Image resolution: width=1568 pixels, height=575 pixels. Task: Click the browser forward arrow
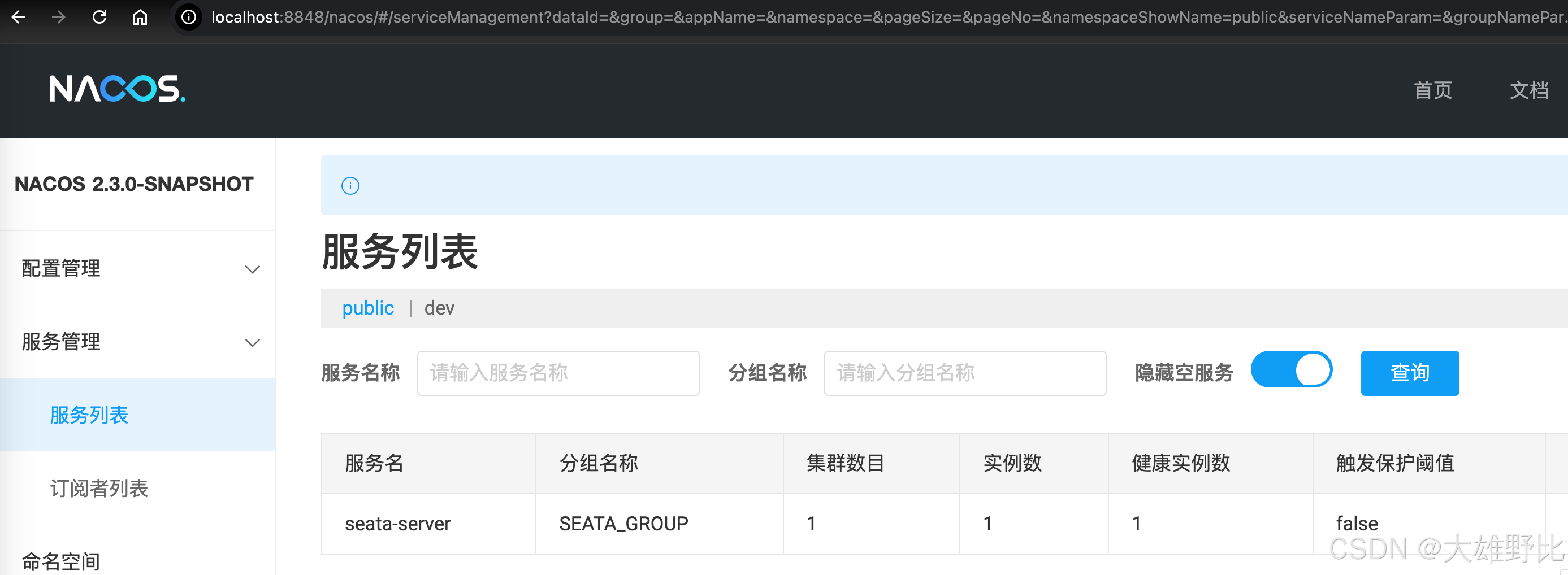(58, 17)
